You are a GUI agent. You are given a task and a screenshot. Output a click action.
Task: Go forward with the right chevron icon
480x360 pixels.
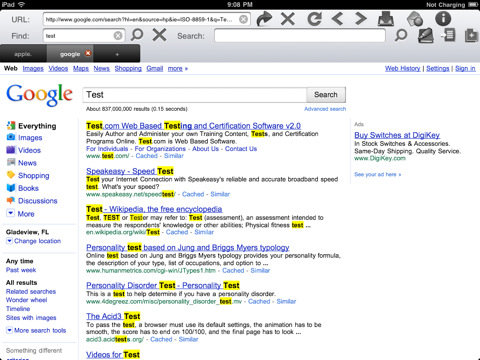point(360,19)
